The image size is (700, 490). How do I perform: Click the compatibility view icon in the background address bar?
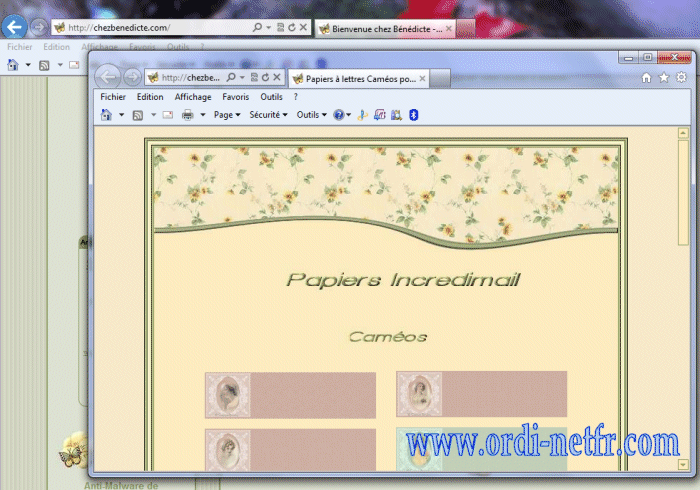pos(280,27)
